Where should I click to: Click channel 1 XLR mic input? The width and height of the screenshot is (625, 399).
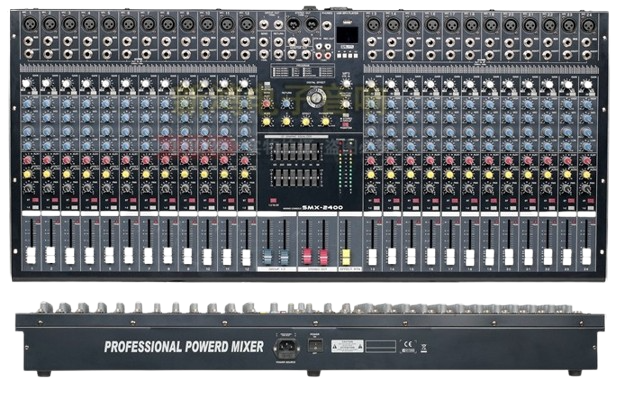point(30,24)
